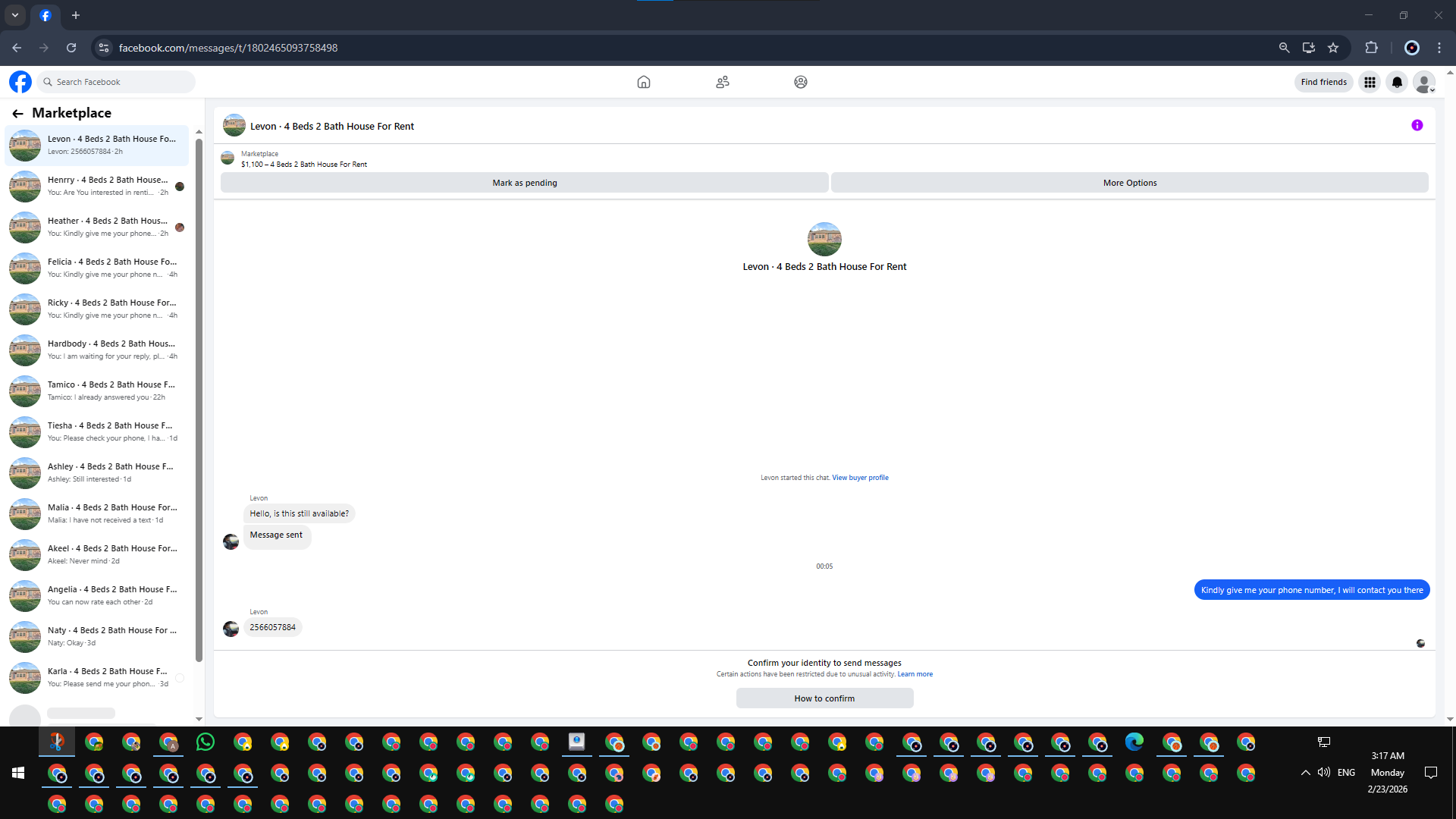Screen dimensions: 1456x819
Task: Click Levon's listing avatar in chat header
Action: [234, 126]
